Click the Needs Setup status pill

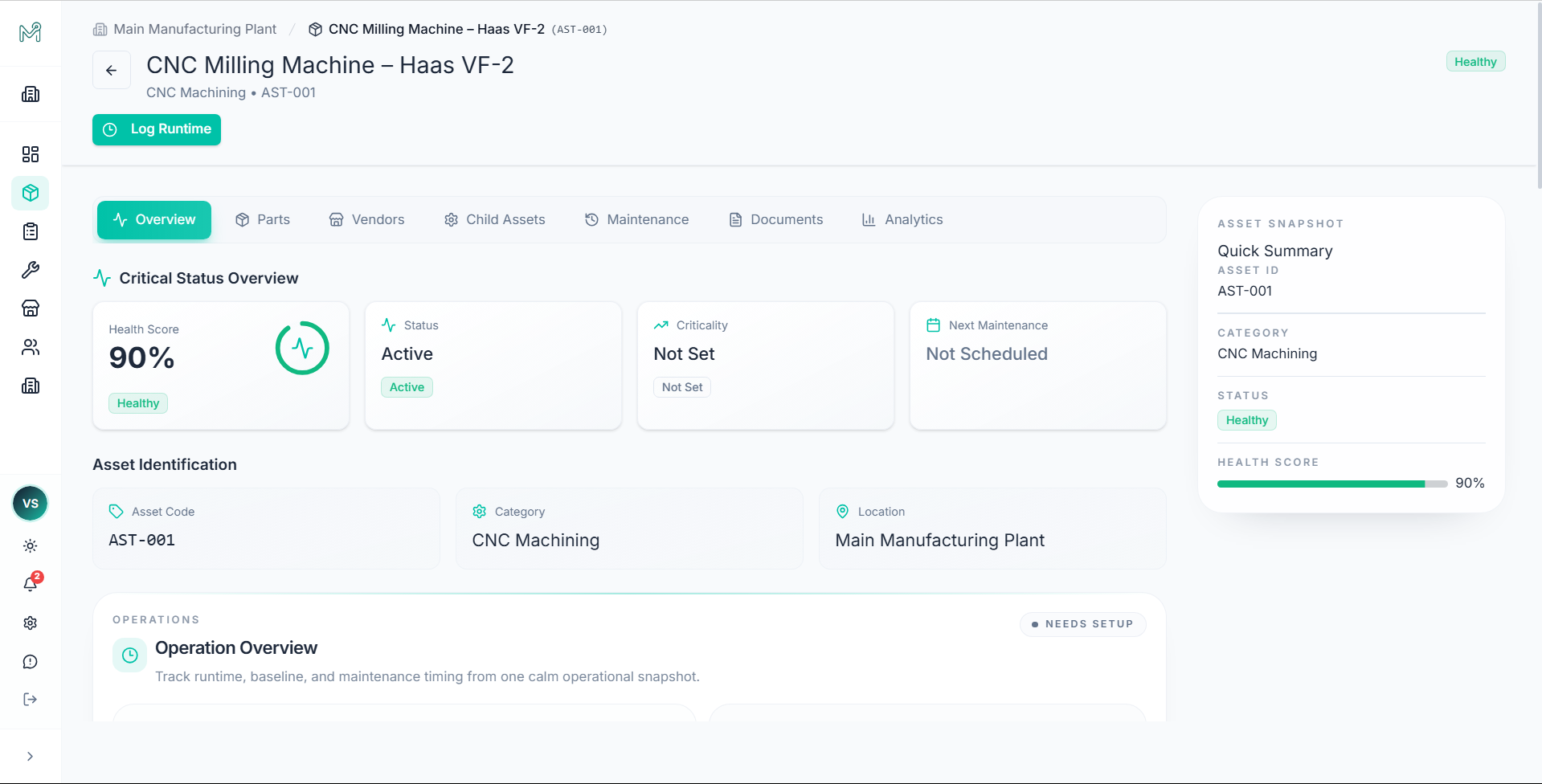point(1083,624)
